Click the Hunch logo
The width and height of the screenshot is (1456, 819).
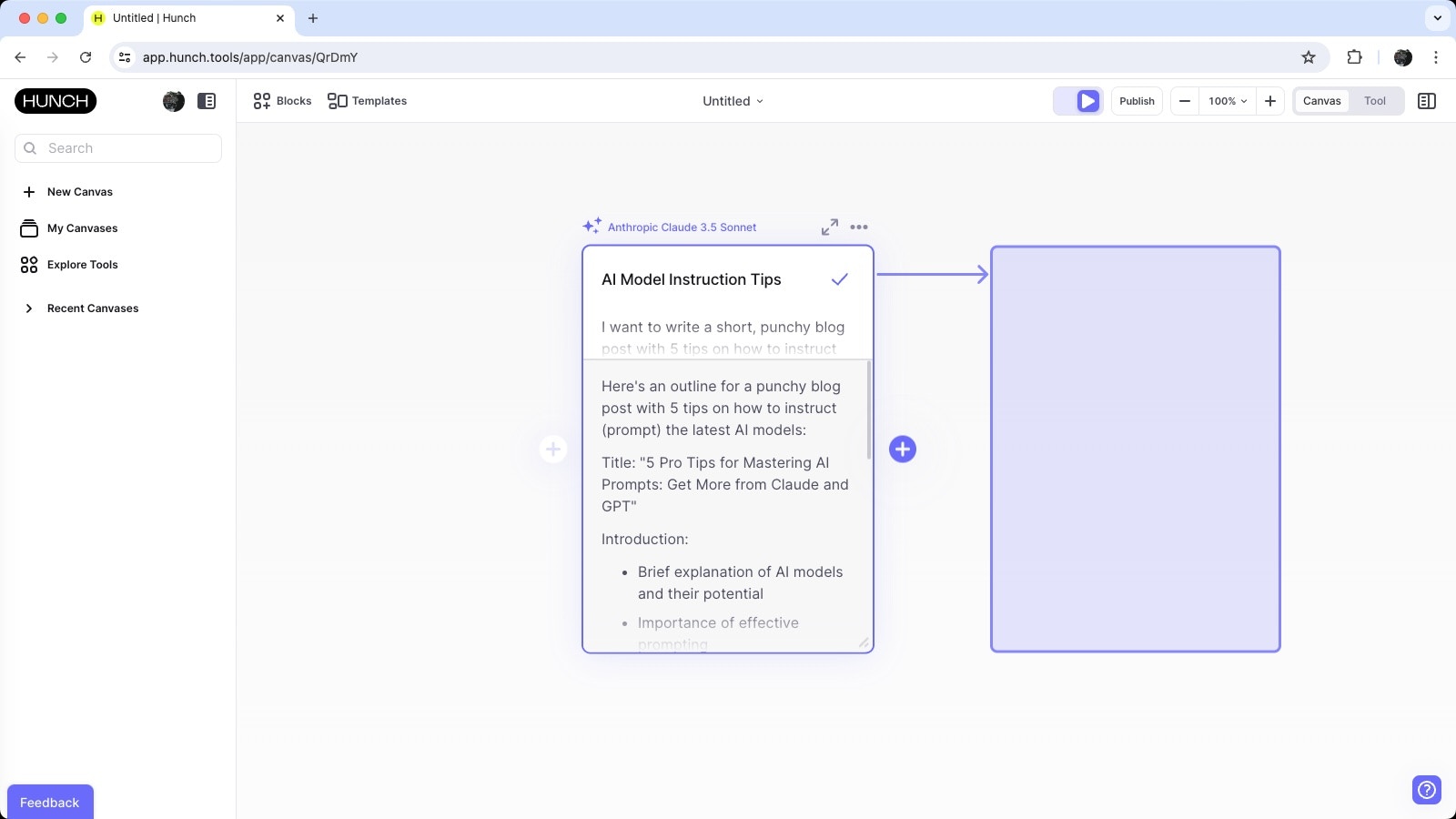[55, 101]
